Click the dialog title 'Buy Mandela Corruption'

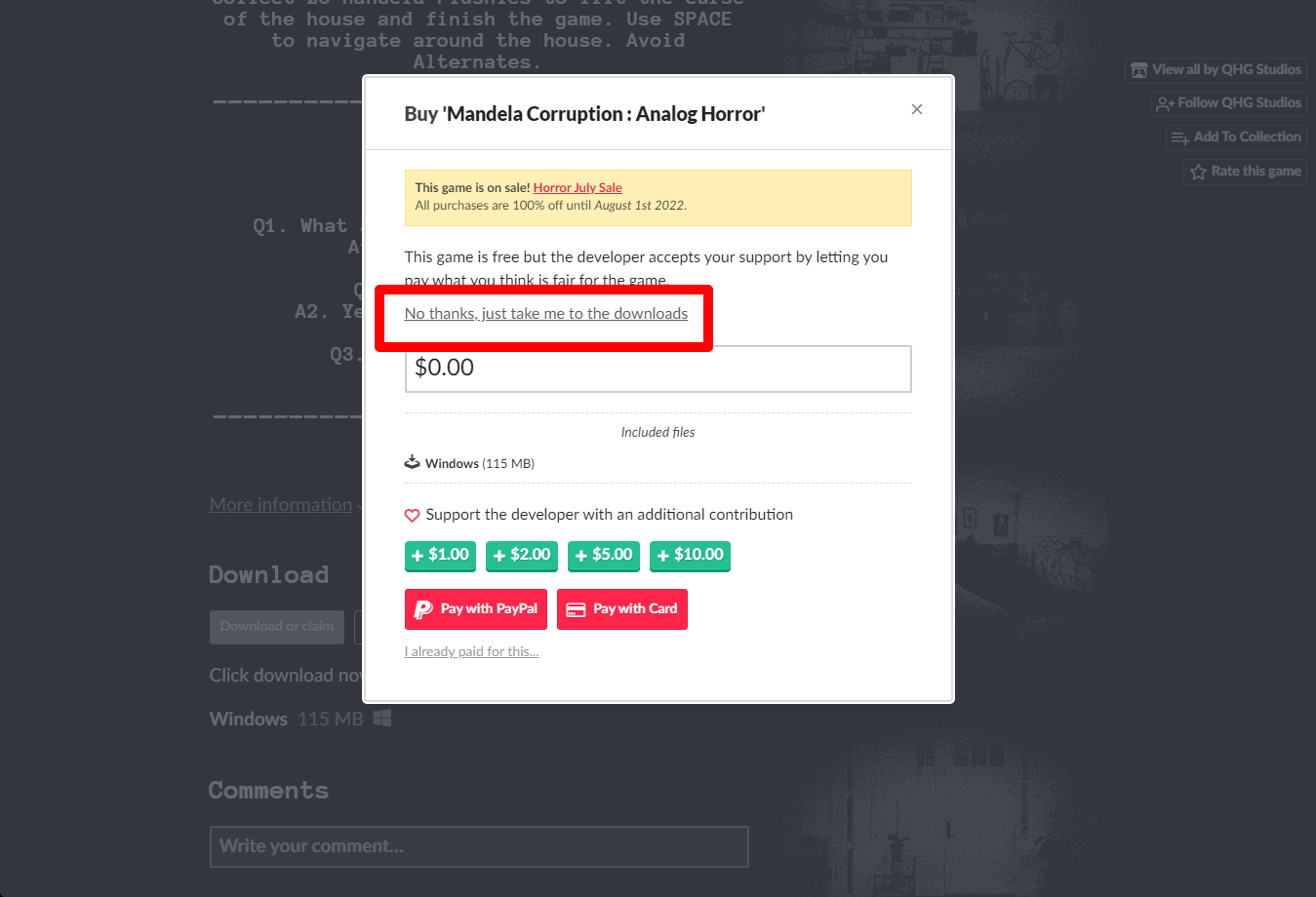click(585, 114)
